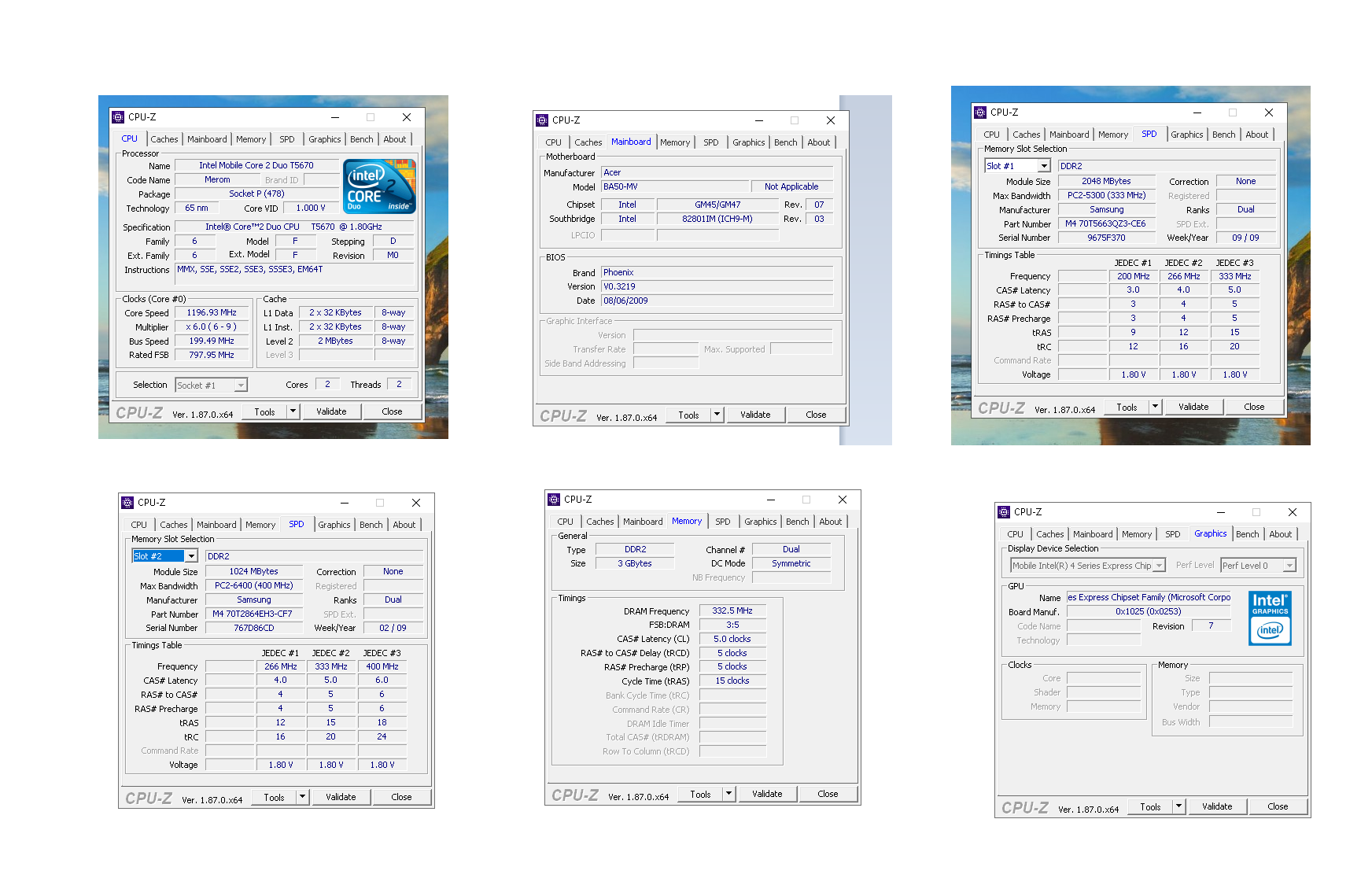Open the Perf Level 0 dropdown
This screenshot has width=1372, height=878.
[1289, 566]
